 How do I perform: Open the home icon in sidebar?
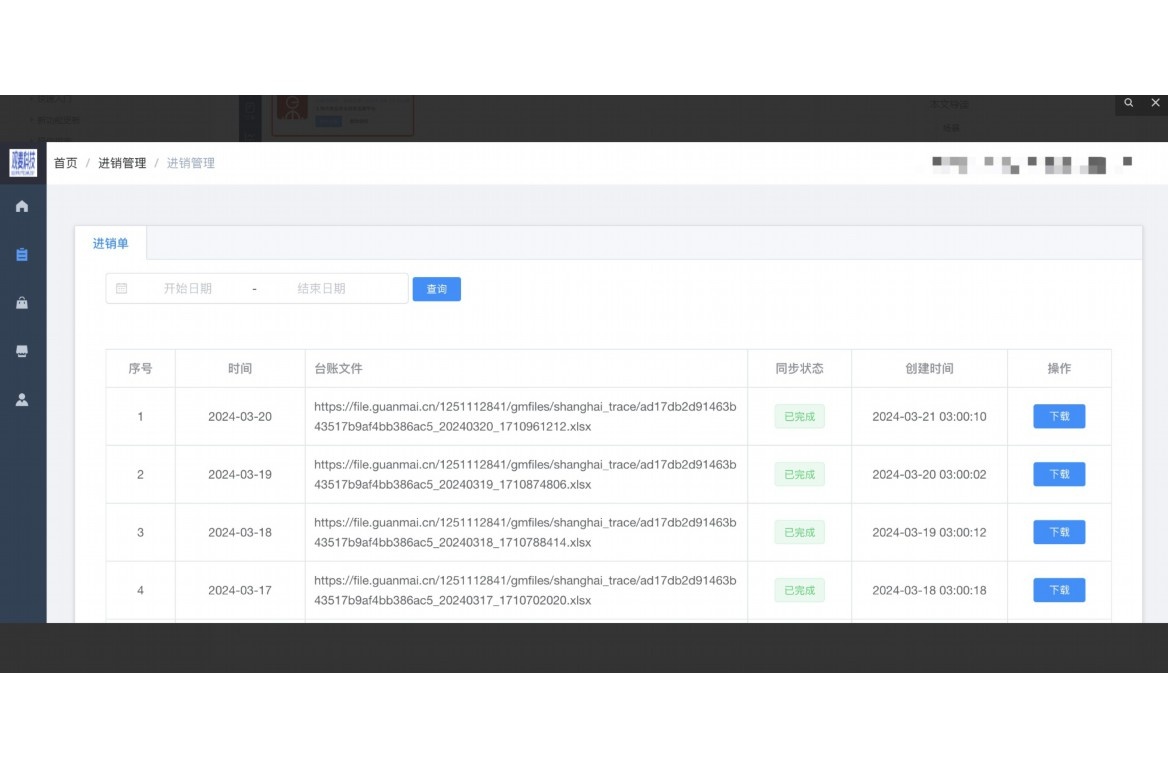coord(22,206)
